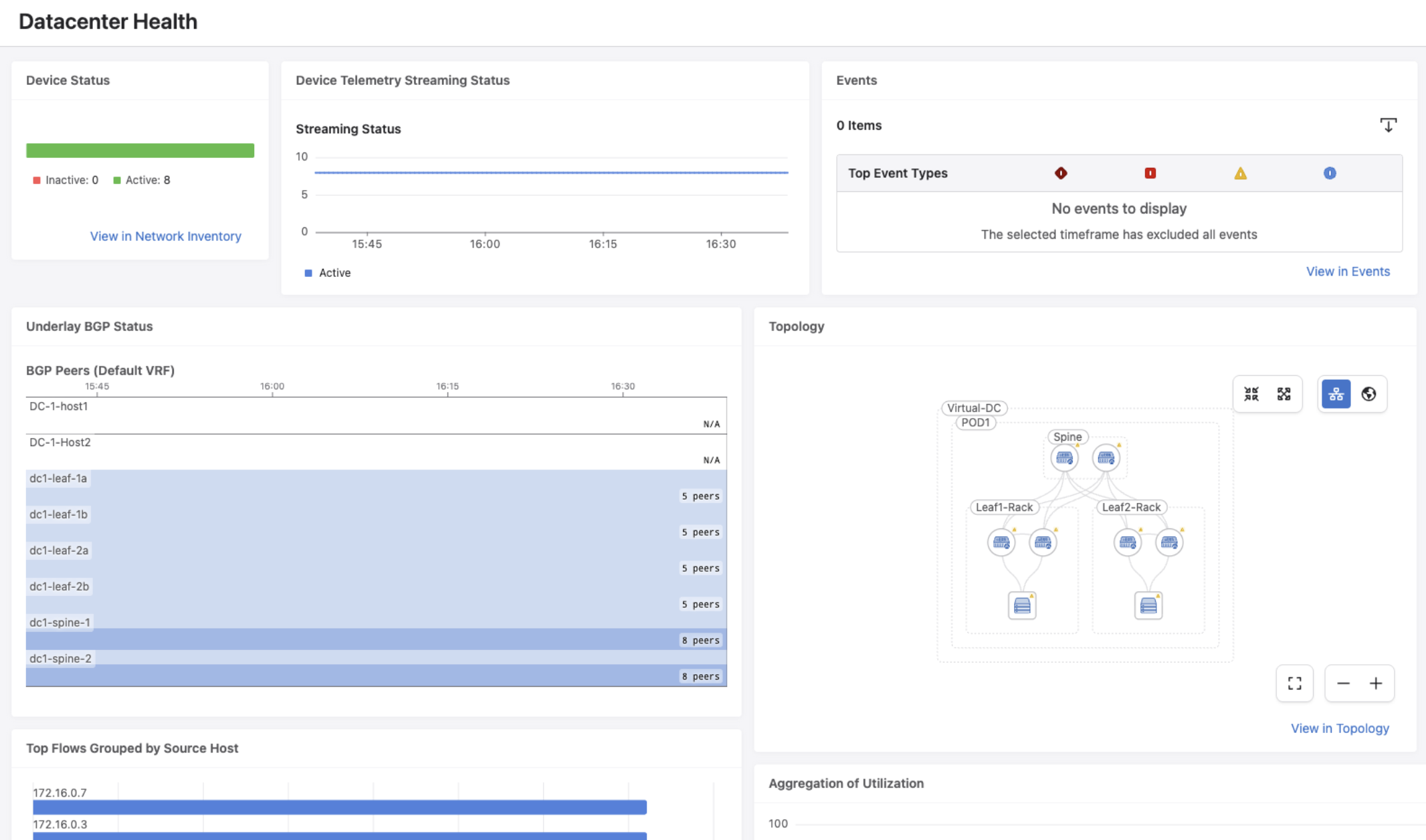Collapse all topology containers icon
Viewport: 1426px width, 840px height.
point(1251,394)
